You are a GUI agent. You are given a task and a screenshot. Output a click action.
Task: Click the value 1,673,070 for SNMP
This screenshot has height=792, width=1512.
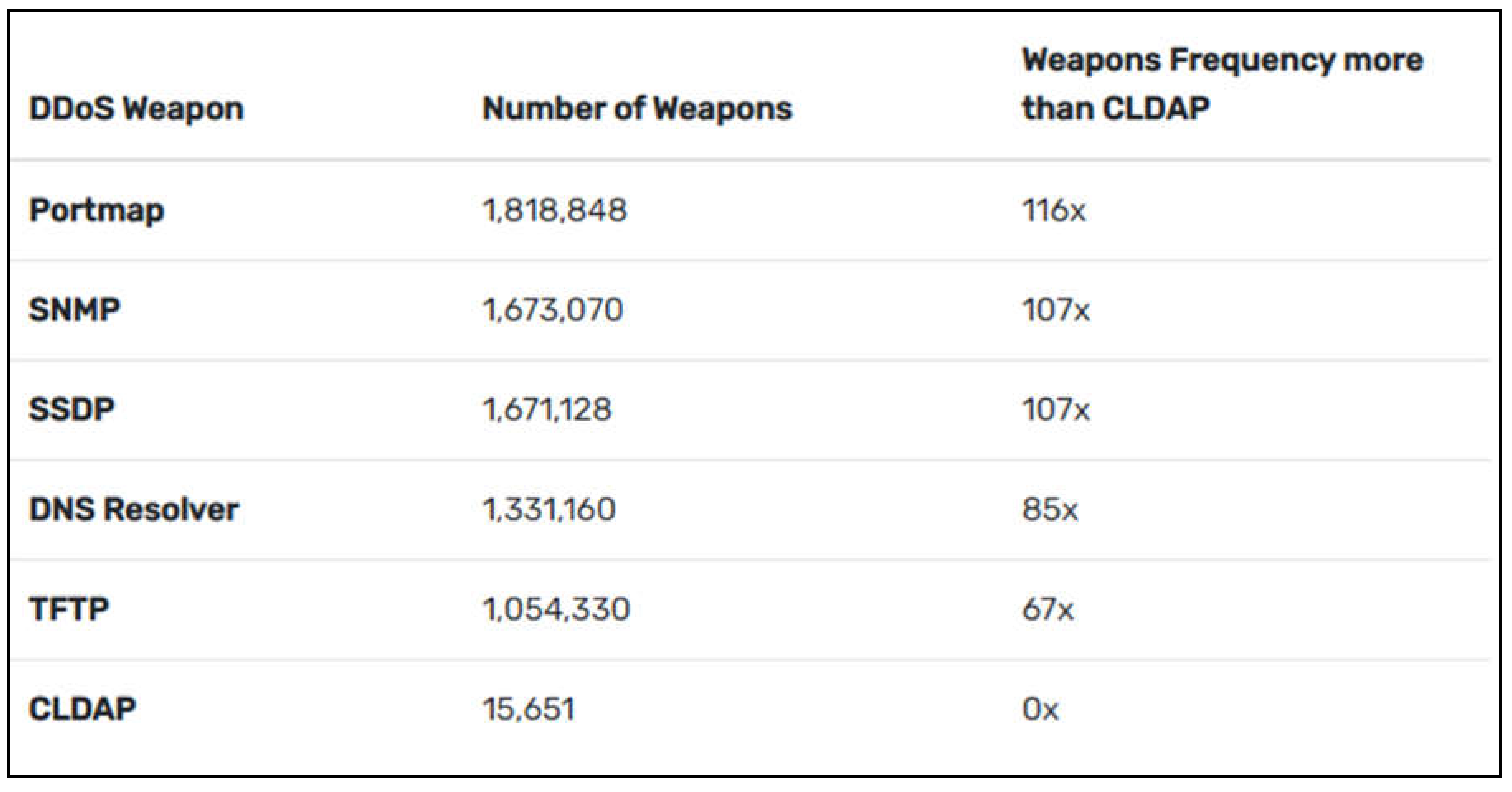(552, 310)
